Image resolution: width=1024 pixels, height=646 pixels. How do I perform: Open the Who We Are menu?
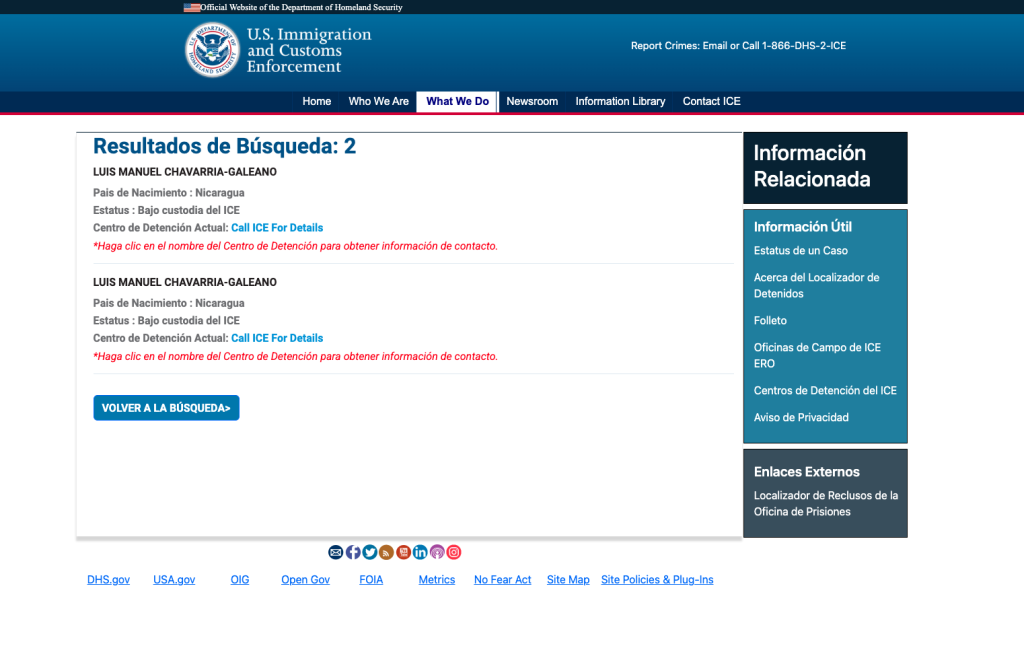coord(379,101)
